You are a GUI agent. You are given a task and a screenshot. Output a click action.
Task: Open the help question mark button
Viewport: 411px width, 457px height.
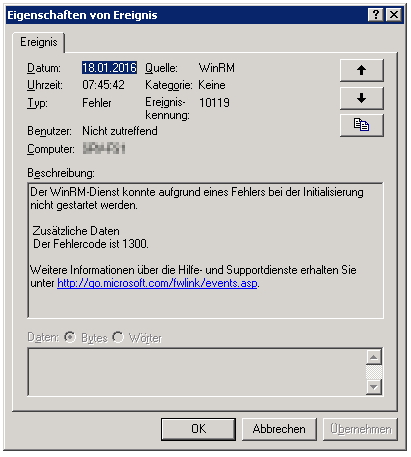coord(376,15)
